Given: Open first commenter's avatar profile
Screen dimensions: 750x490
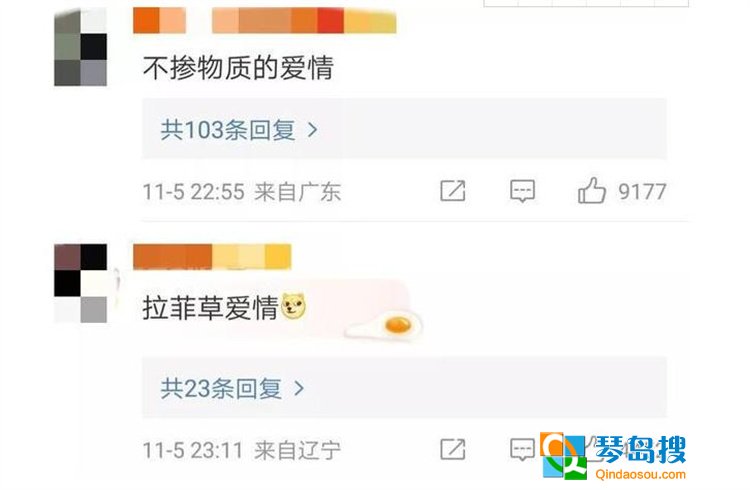Looking at the screenshot, I should click(80, 47).
